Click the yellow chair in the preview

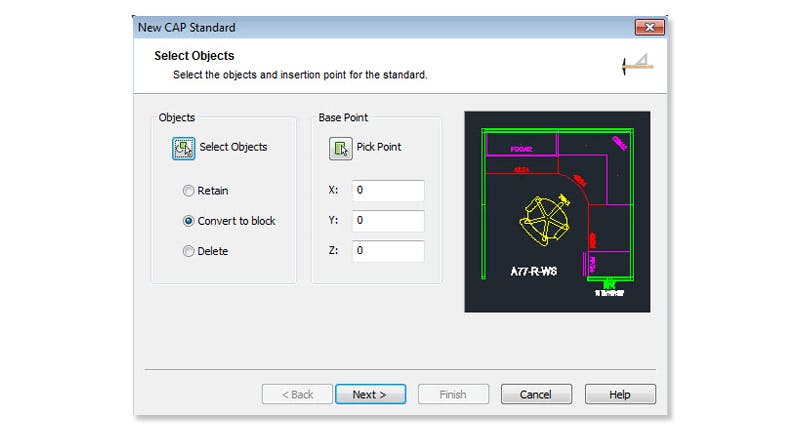point(544,220)
